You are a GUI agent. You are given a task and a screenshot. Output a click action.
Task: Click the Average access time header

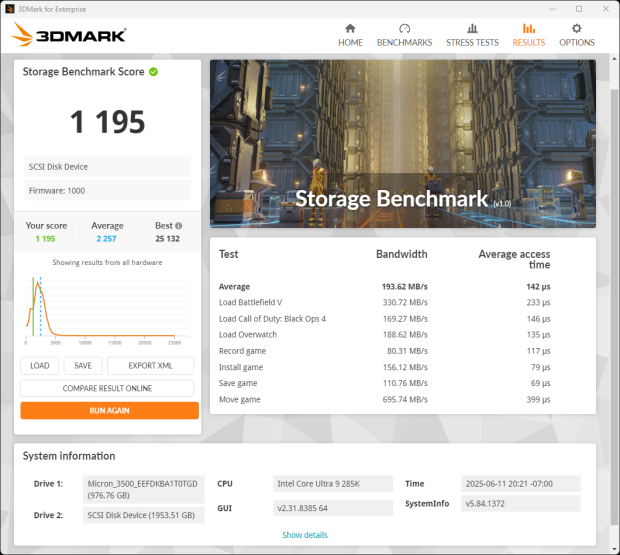point(514,259)
